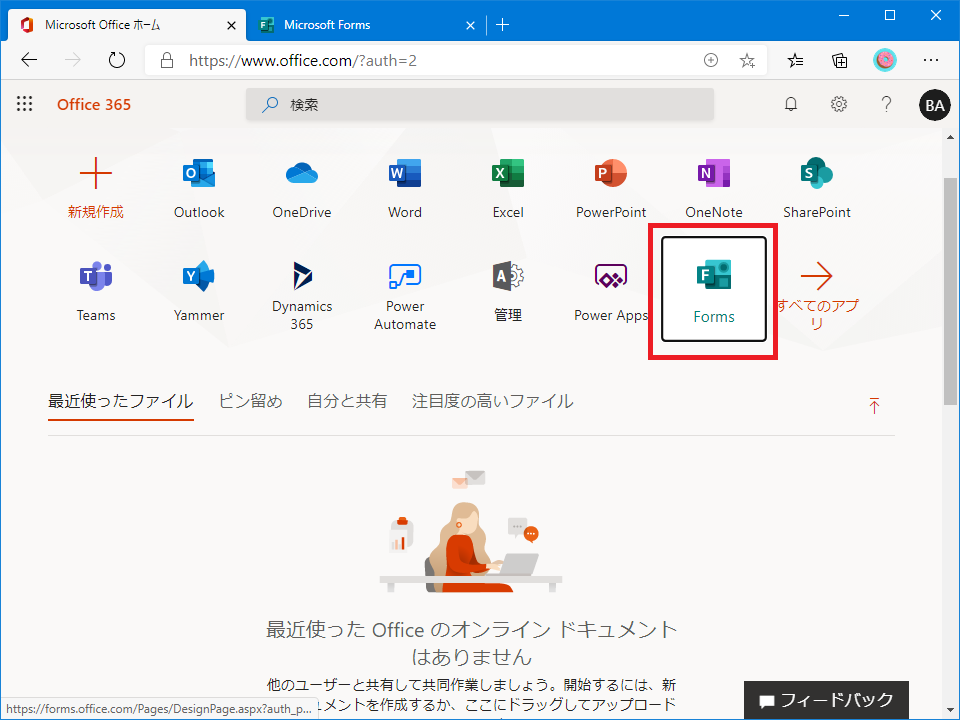
Task: Open the Yammer app
Action: [199, 291]
